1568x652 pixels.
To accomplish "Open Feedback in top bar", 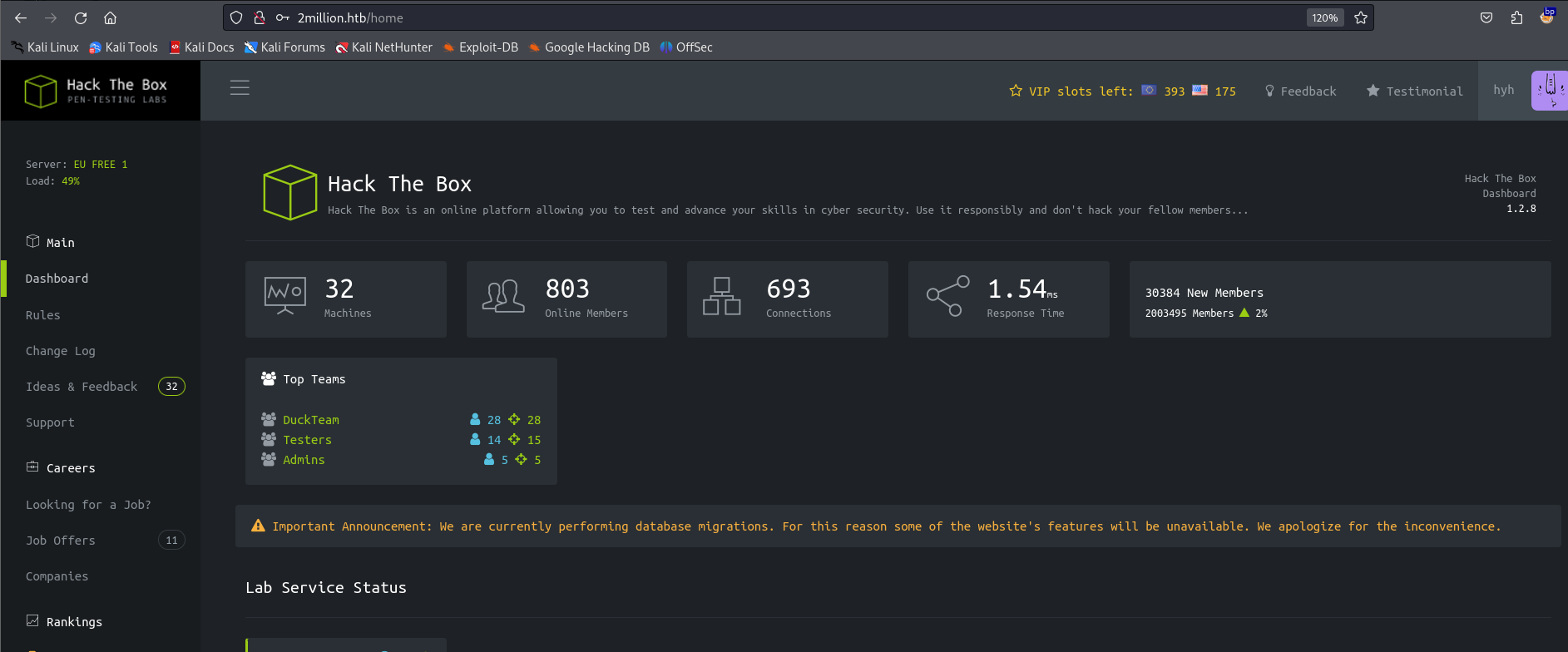I will tap(1300, 91).
